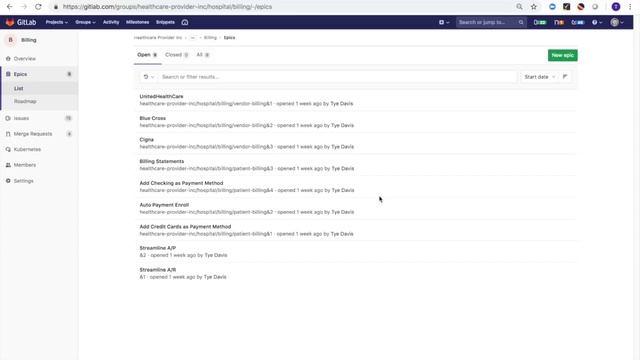Click the GitLab logo in the navbar
This screenshot has height=360, width=640.
pos(21,22)
